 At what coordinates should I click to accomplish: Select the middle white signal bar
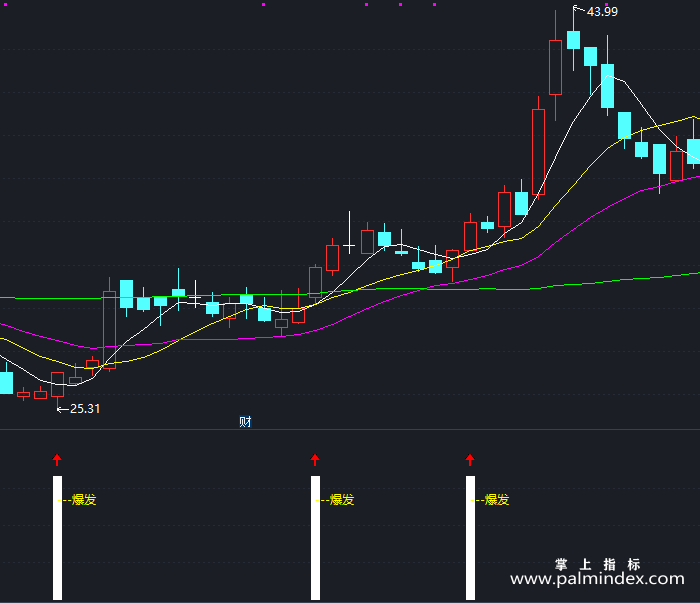316,538
